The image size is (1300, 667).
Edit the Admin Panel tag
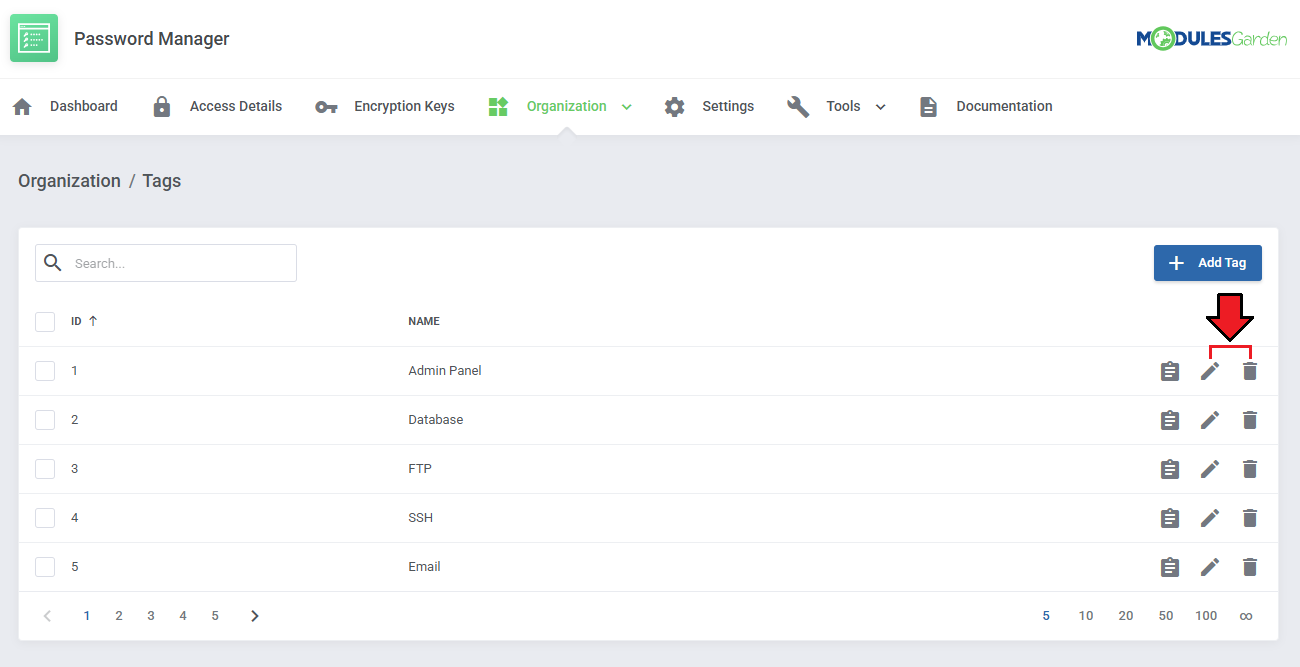coord(1210,371)
